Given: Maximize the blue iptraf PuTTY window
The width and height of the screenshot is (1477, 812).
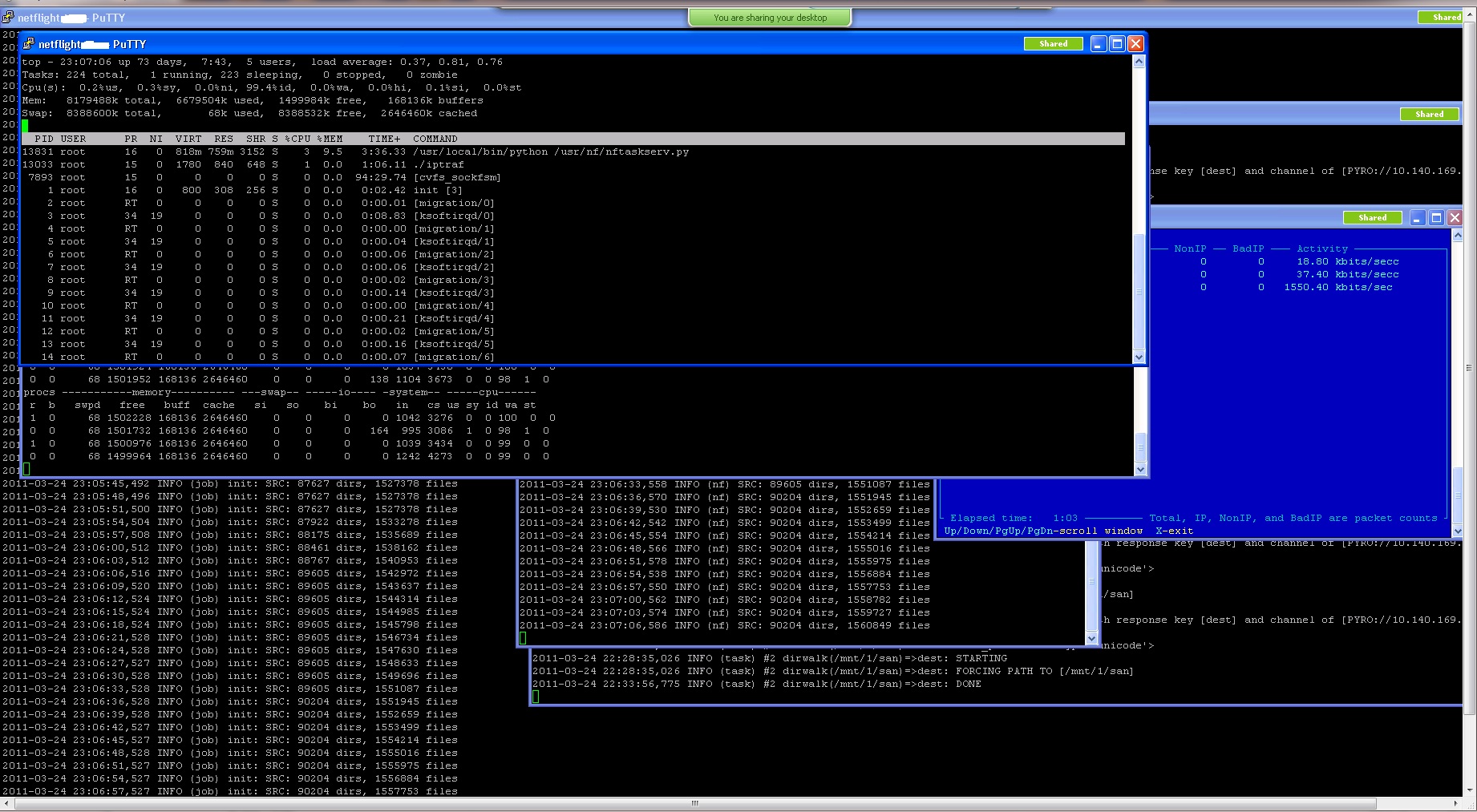Looking at the screenshot, I should [x=1436, y=218].
